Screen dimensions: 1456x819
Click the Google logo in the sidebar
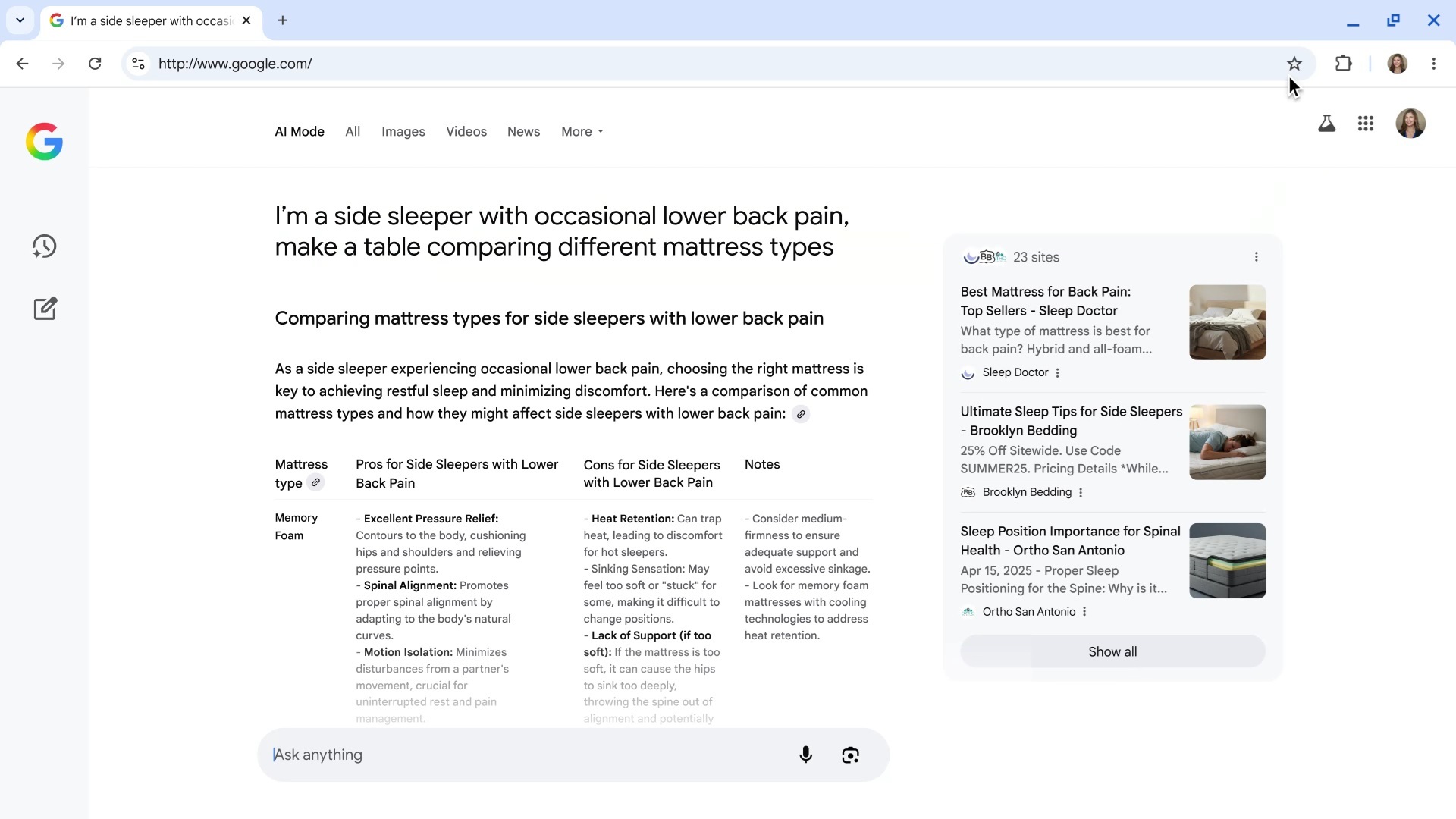click(x=44, y=142)
